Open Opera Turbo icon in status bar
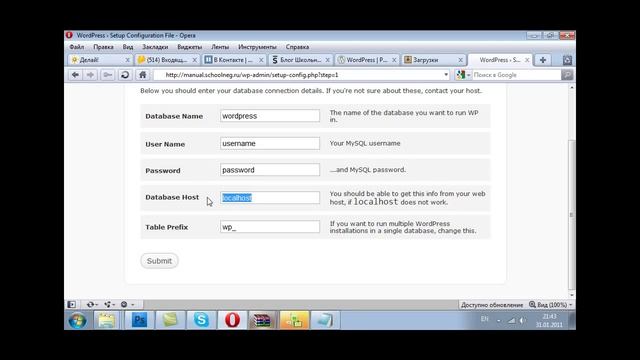Viewport: 640px width, 360px height. point(127,304)
